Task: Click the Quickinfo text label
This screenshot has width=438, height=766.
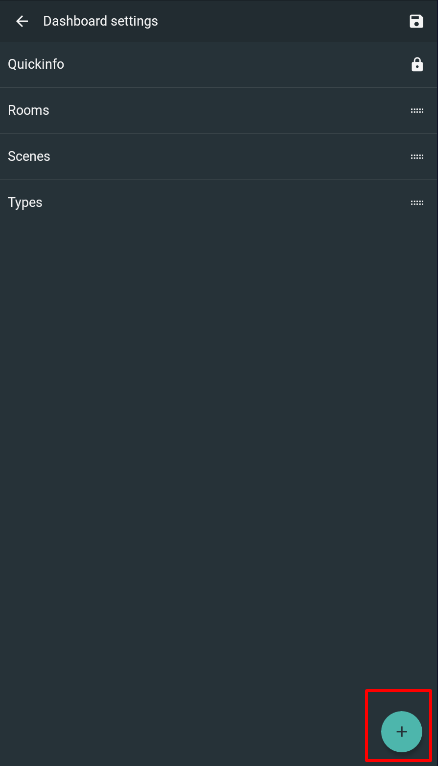Action: click(36, 64)
